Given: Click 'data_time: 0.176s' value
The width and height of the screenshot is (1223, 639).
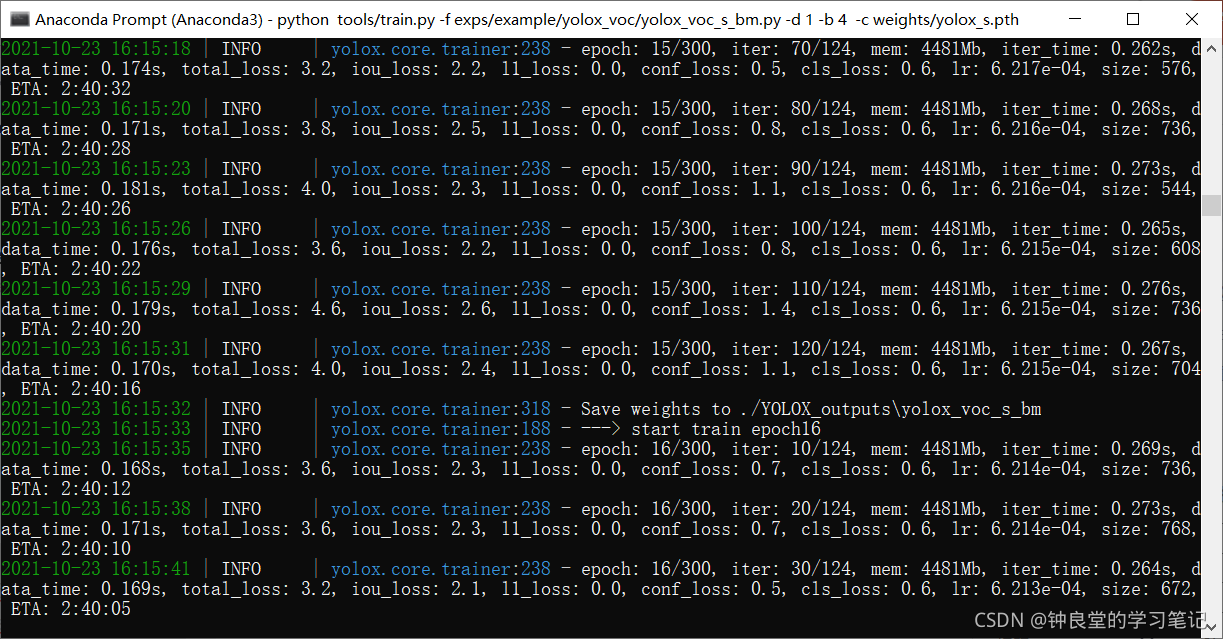Looking at the screenshot, I should tap(86, 249).
